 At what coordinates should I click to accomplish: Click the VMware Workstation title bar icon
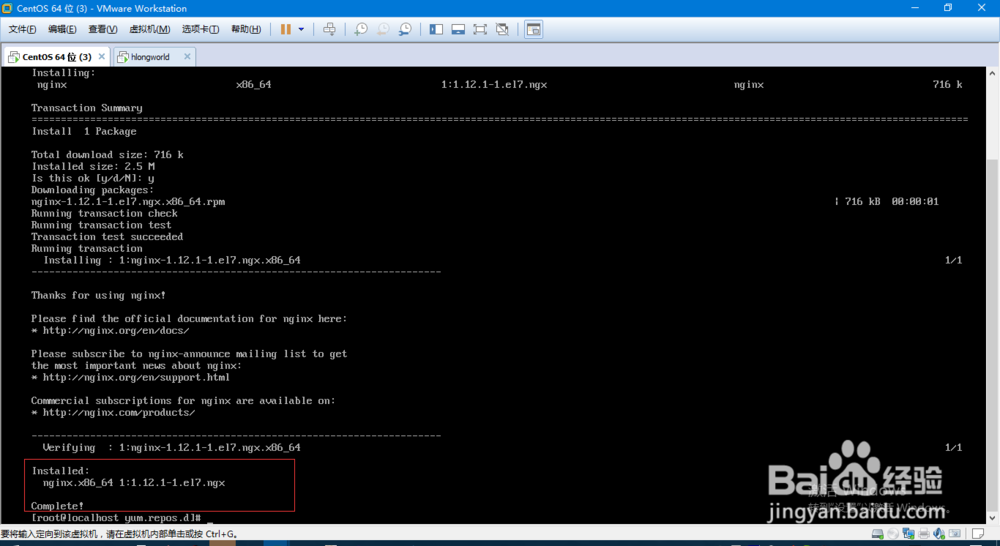click(7, 8)
